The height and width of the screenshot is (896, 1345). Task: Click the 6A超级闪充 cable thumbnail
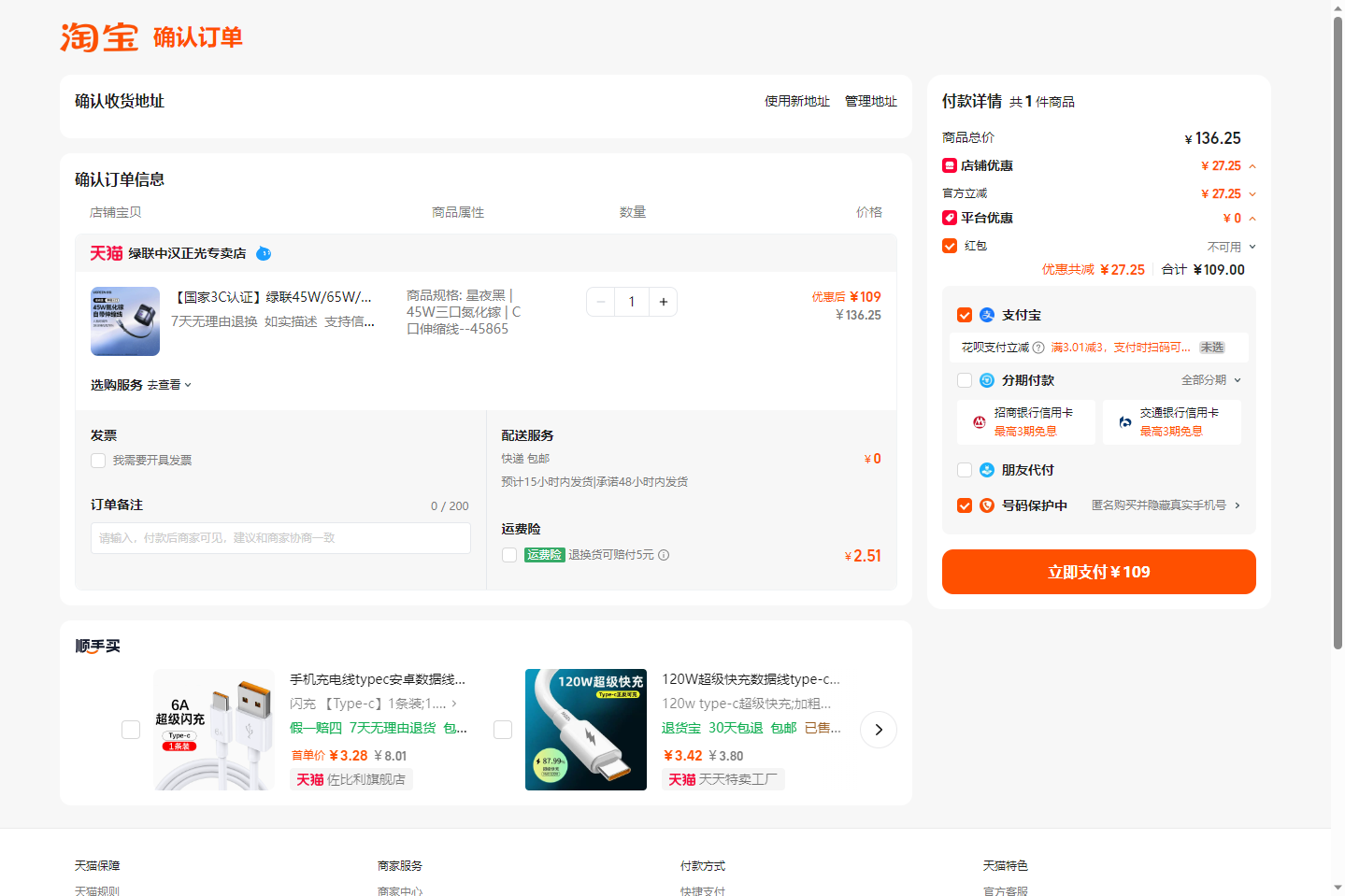pyautogui.click(x=214, y=730)
